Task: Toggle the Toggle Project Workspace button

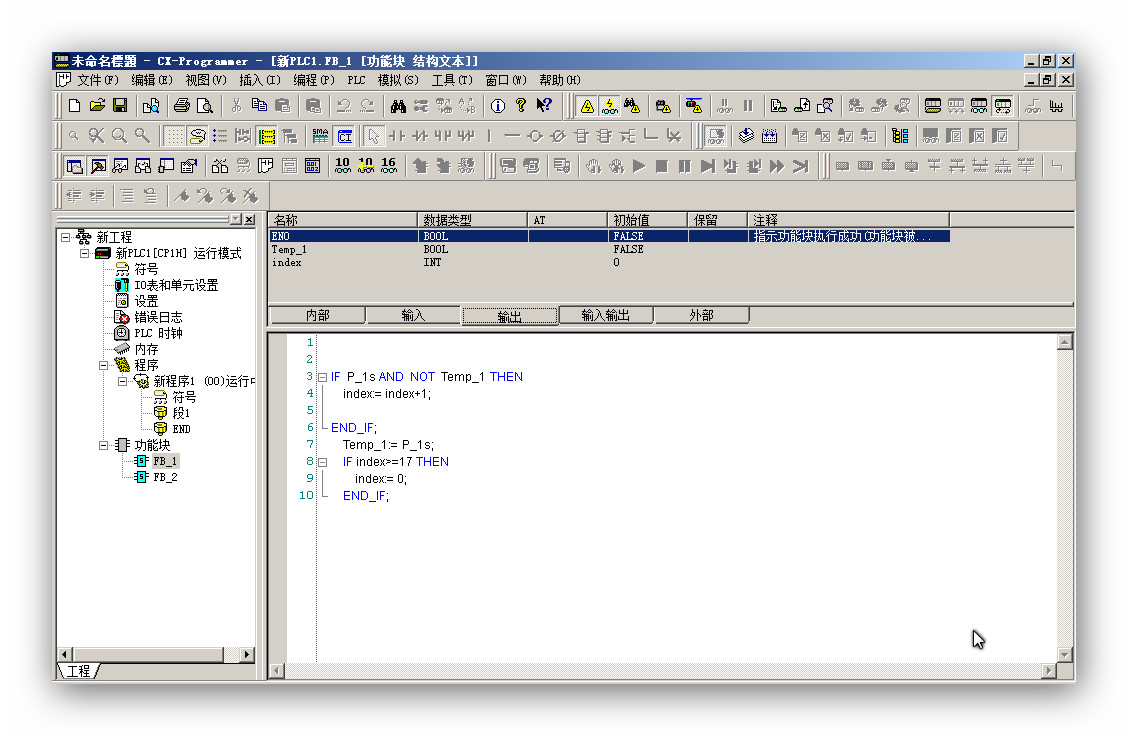Action: [x=75, y=166]
